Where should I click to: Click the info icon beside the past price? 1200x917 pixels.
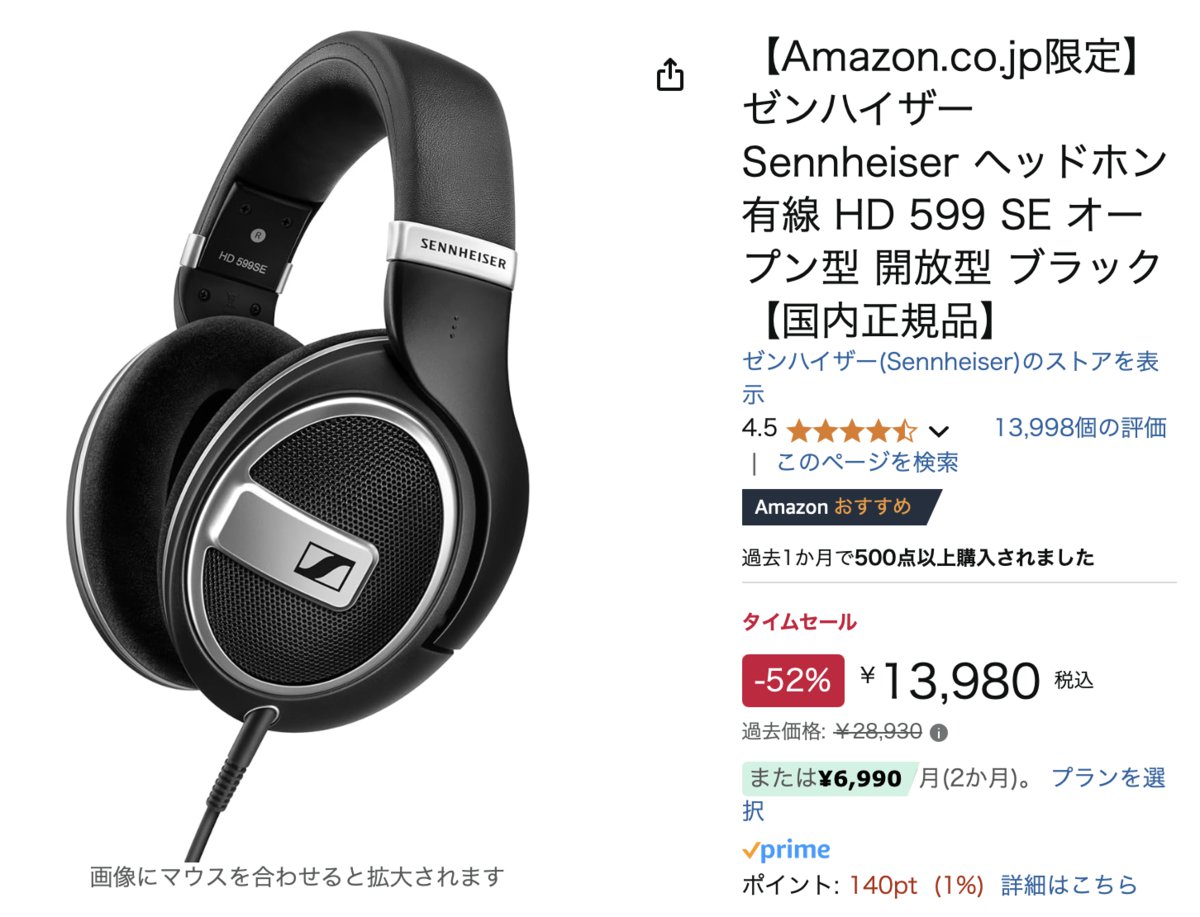[938, 733]
